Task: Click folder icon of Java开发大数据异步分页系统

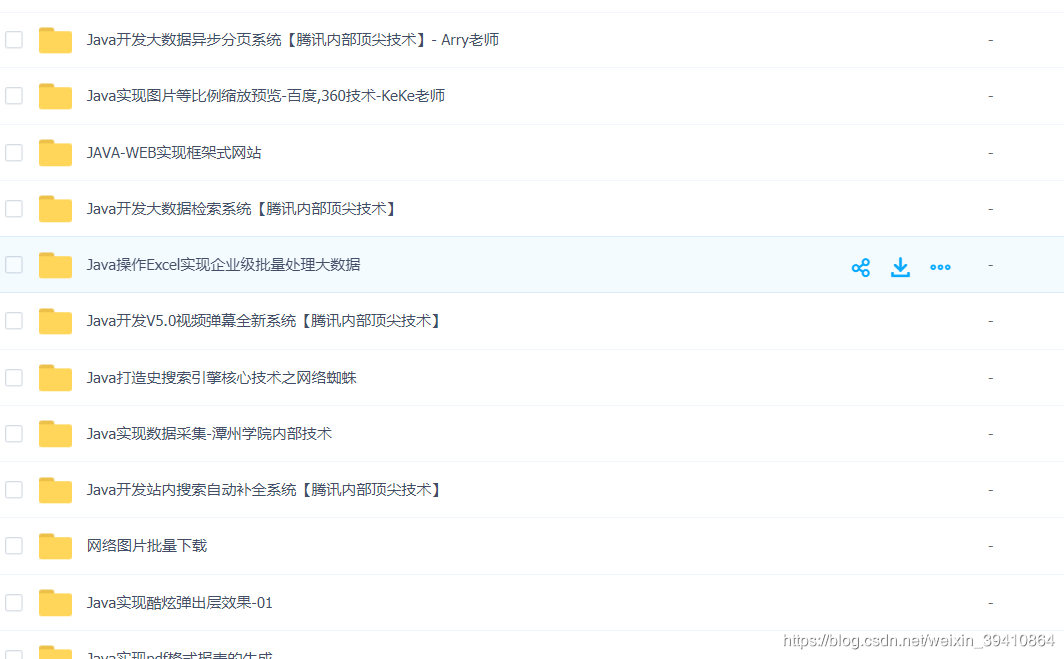Action: pos(56,40)
